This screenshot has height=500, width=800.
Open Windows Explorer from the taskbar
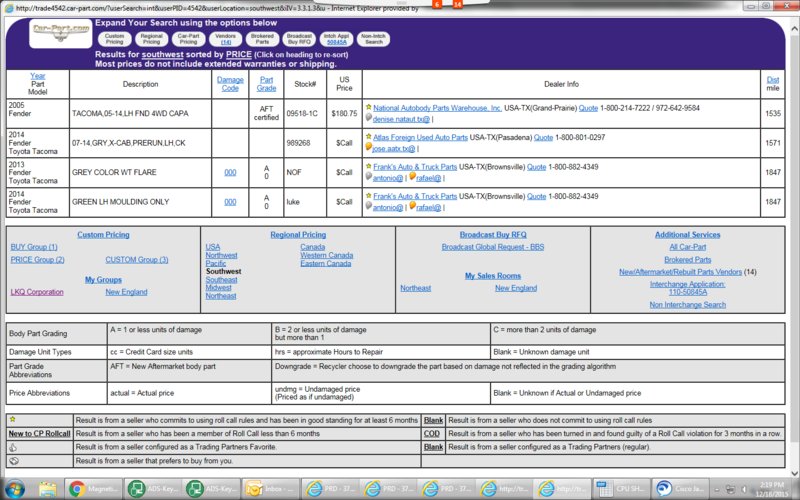(47, 489)
